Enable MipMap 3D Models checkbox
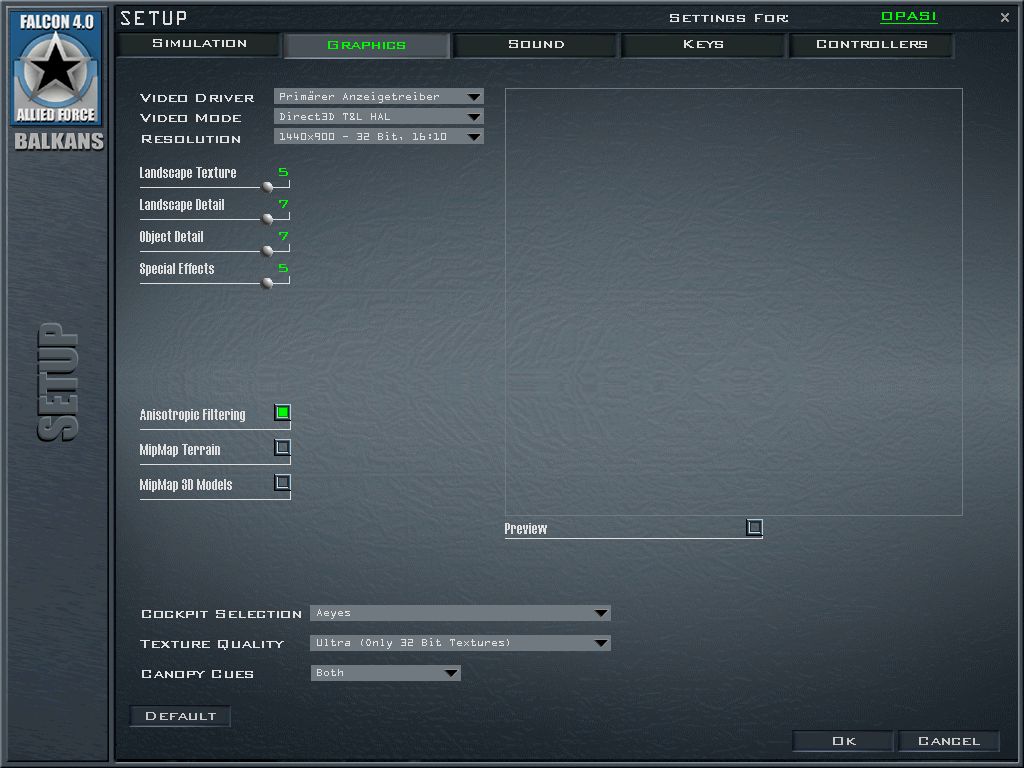1024x768 pixels. pyautogui.click(x=283, y=483)
